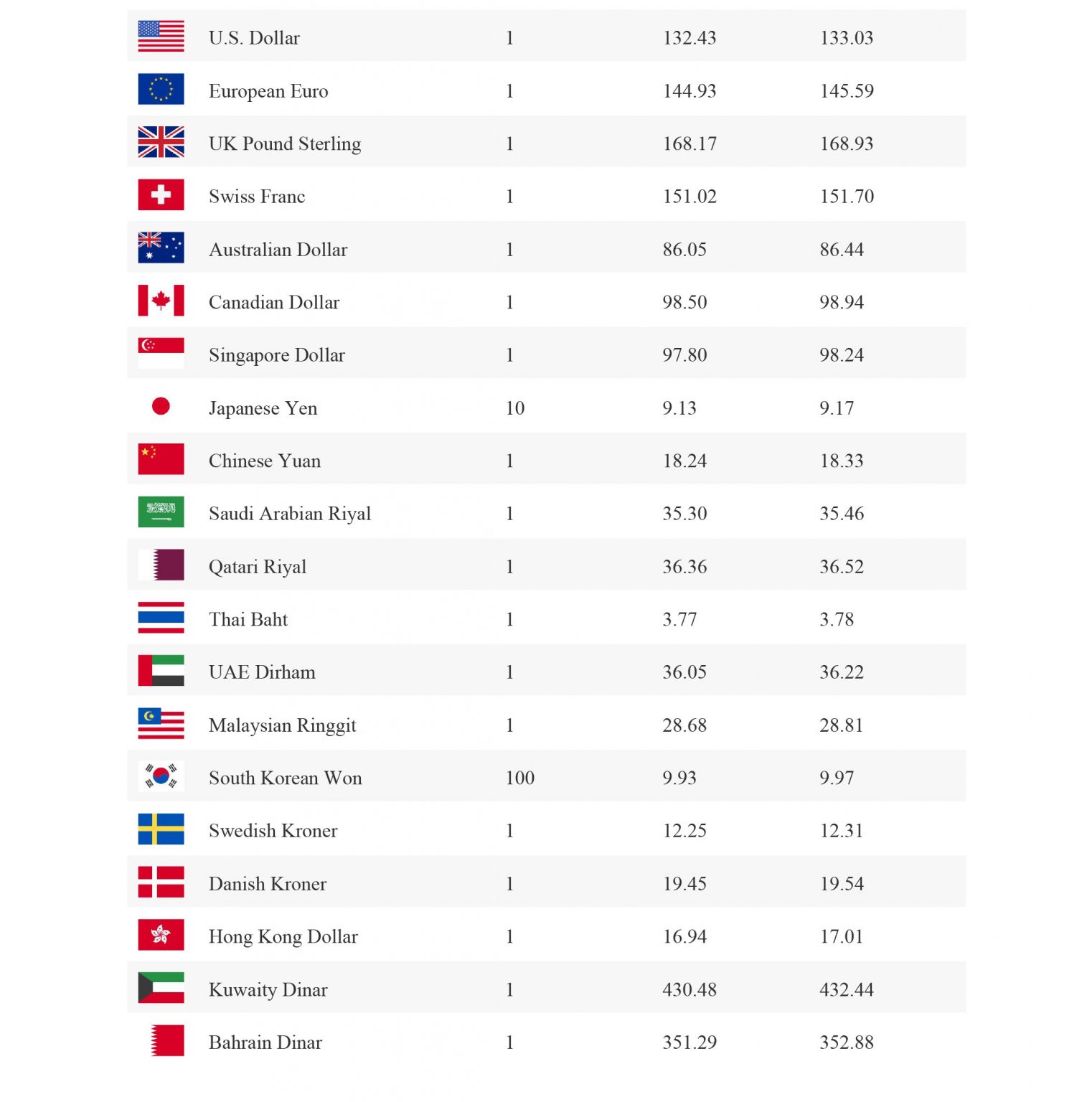Click the Qatar maroon flag icon

pos(161,565)
